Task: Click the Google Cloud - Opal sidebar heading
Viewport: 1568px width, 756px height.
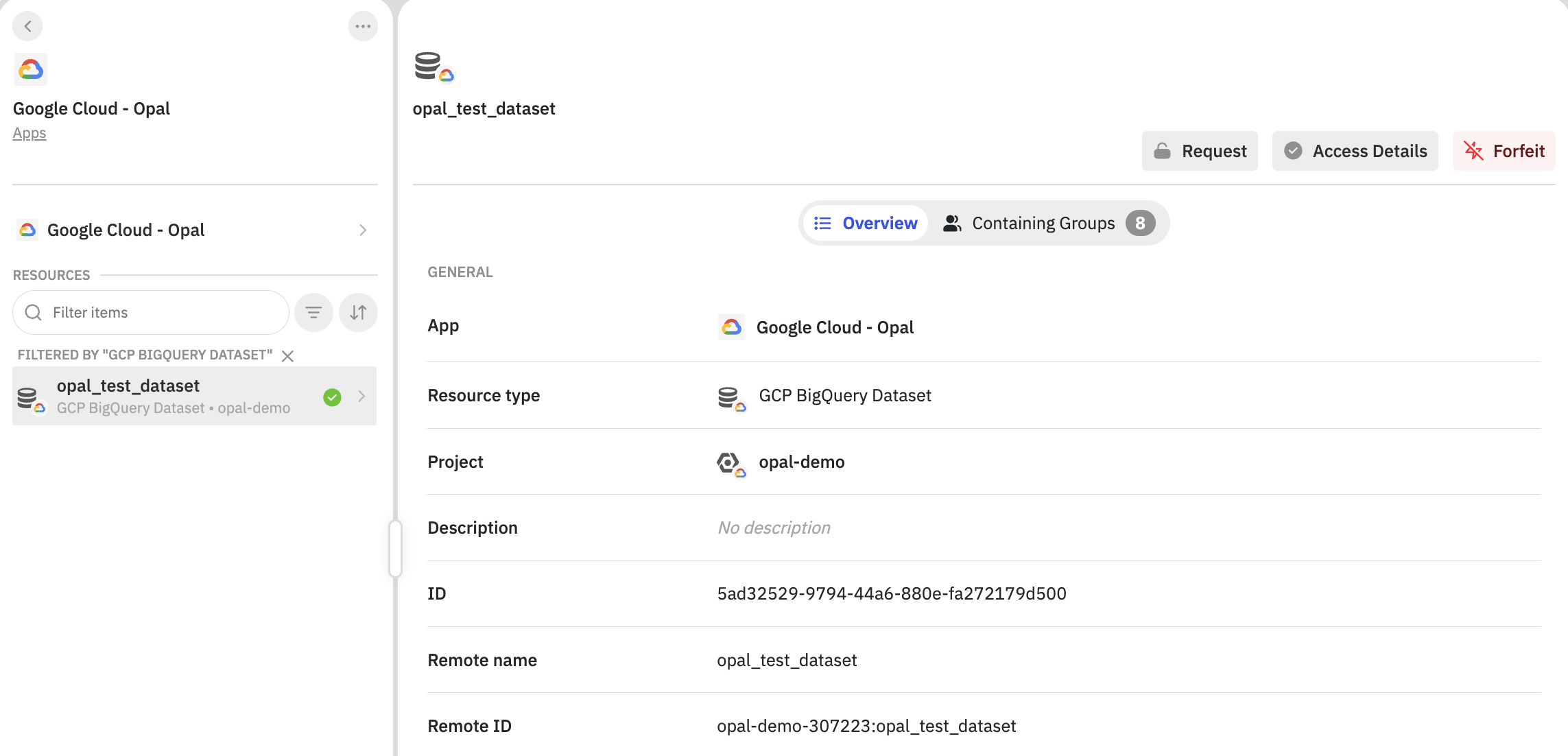Action: [x=91, y=108]
